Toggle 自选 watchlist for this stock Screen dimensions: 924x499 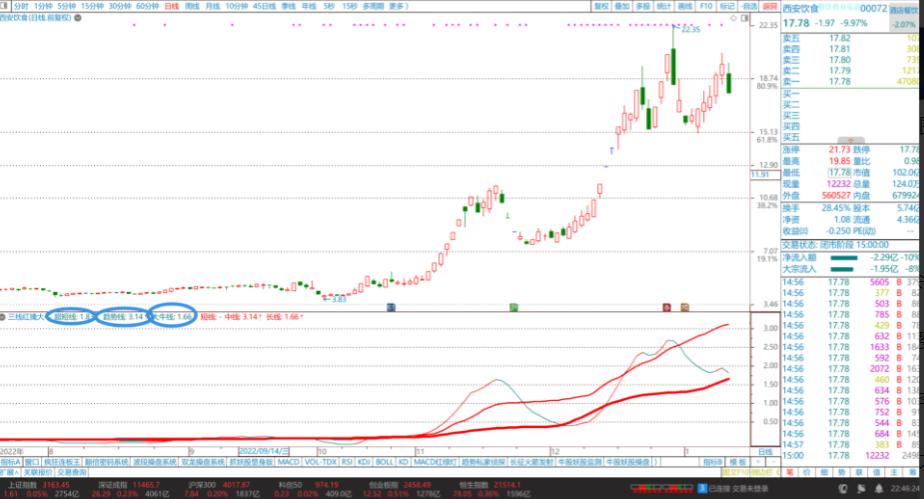click(749, 6)
